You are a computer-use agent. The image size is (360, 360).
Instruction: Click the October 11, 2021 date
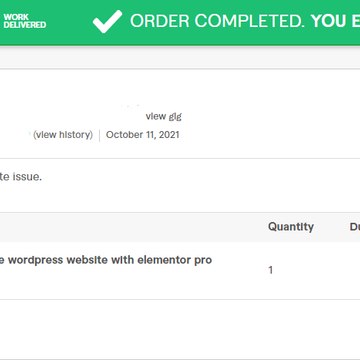143,135
